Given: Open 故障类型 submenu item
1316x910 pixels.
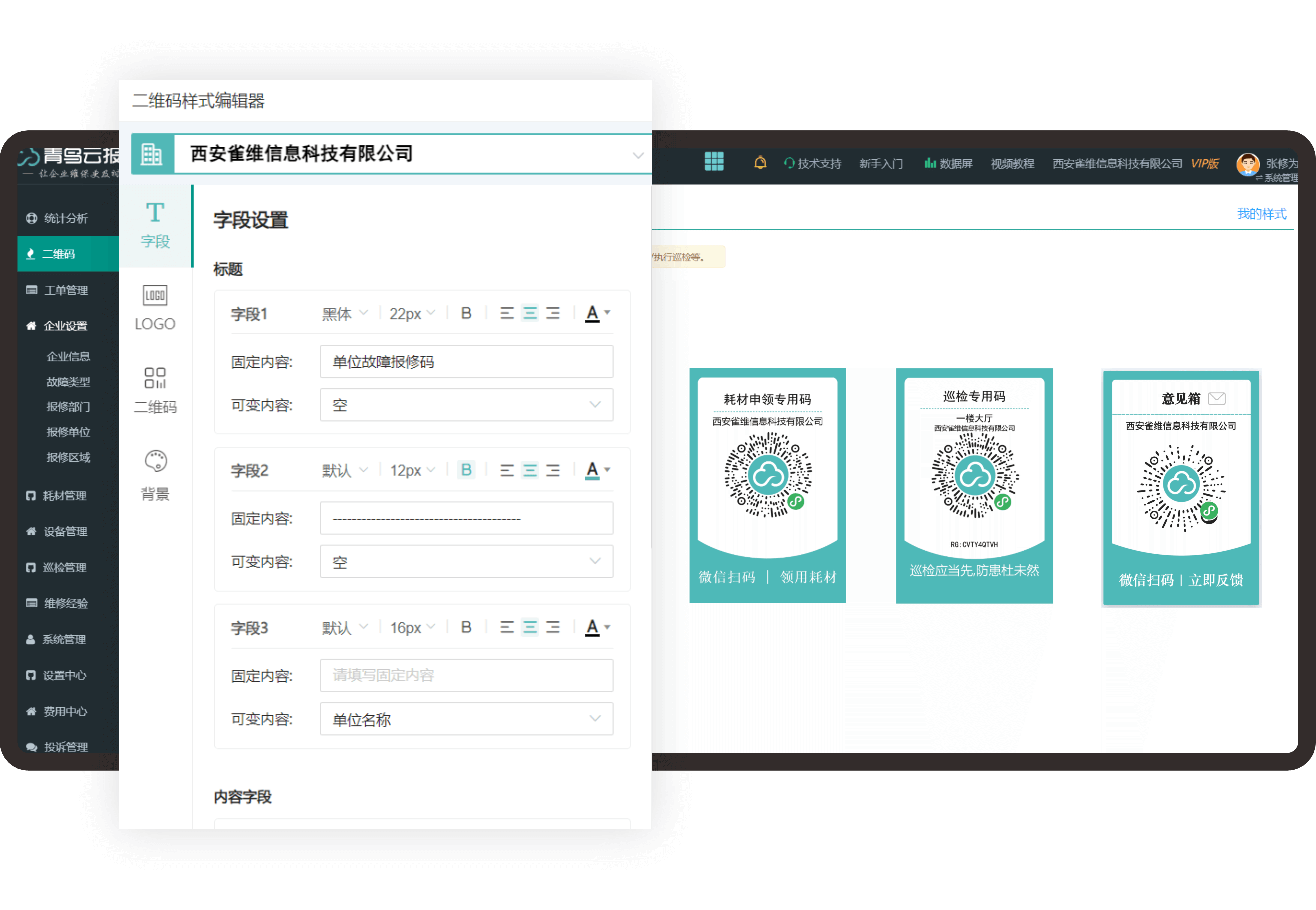Looking at the screenshot, I should (x=68, y=381).
